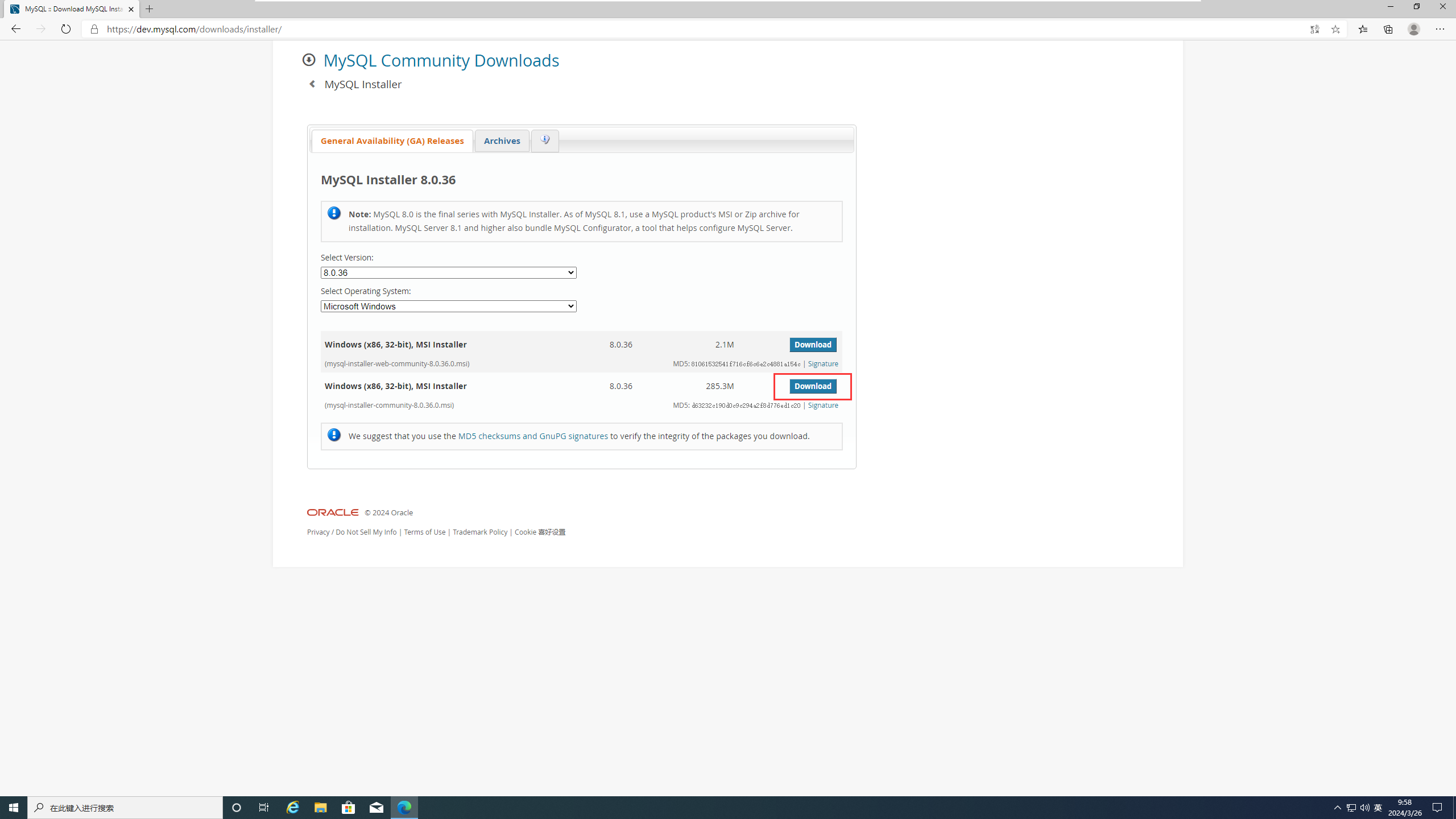Select filename text mysql-installer-web-community-8.0.36.0.msi
1456x819 pixels.
[x=397, y=363]
